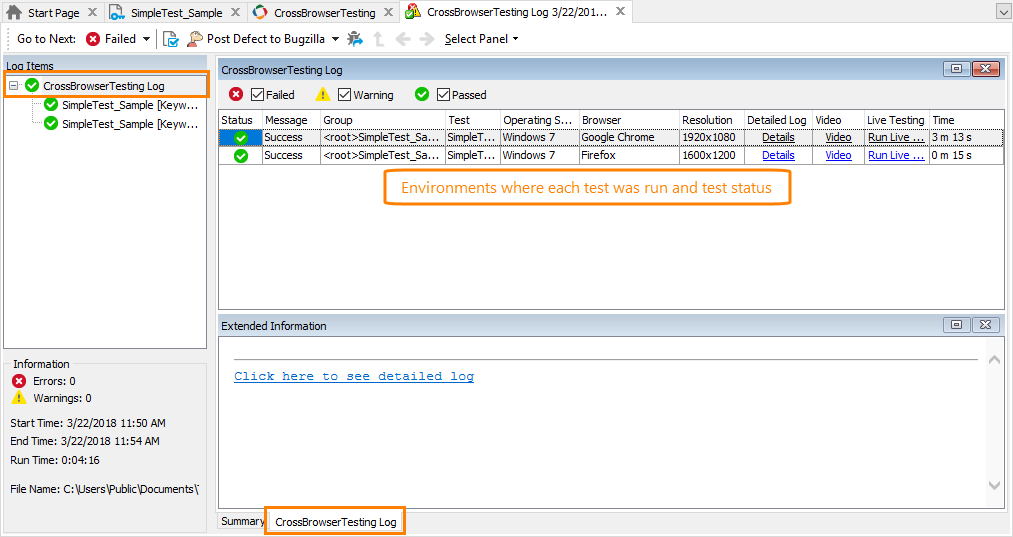
Task: Switch to CrossBrowserTesting Log bottom tab
Action: pyautogui.click(x=336, y=521)
